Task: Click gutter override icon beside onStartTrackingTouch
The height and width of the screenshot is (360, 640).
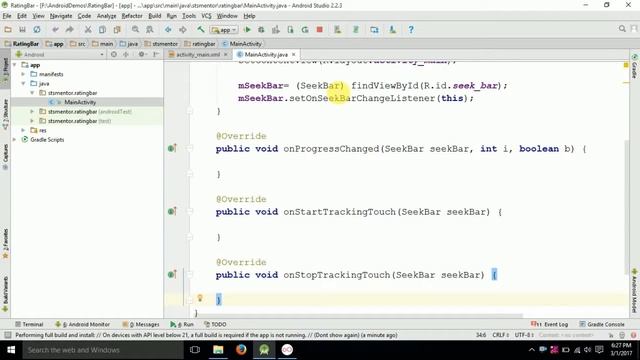Action: click(x=172, y=211)
